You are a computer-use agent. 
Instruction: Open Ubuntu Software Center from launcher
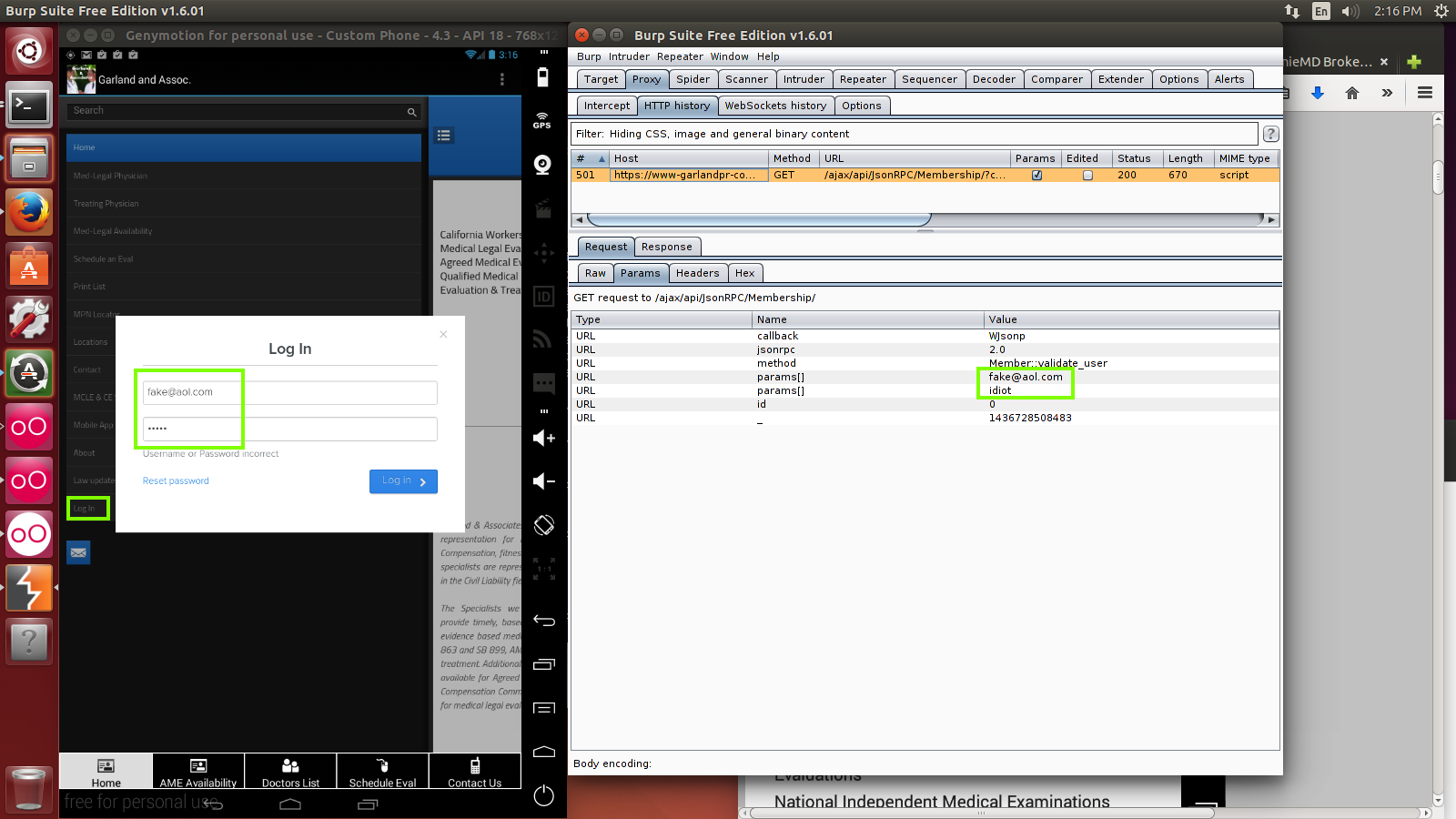[29, 266]
